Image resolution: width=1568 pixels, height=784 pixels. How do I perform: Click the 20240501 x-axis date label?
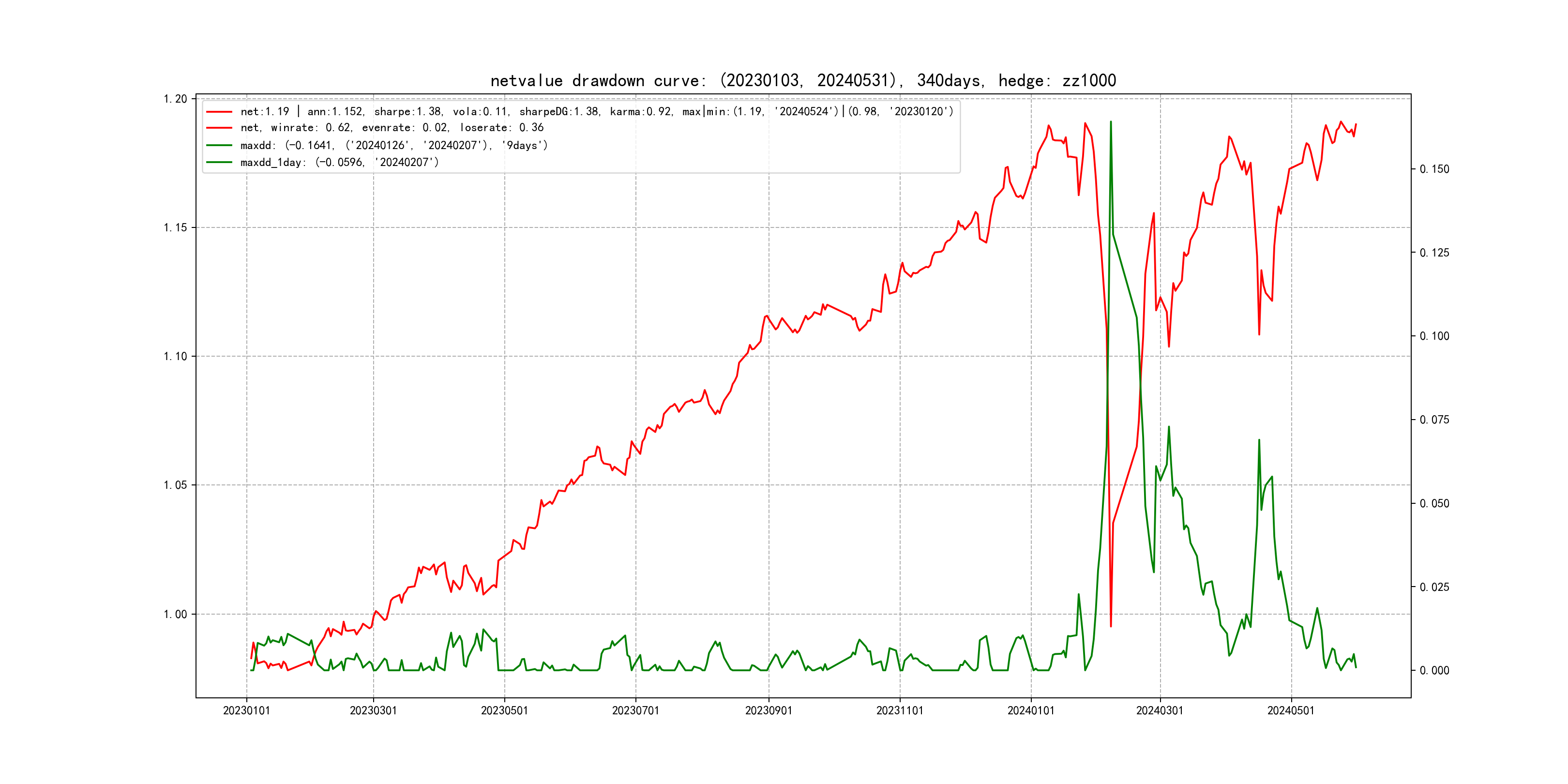[1291, 710]
